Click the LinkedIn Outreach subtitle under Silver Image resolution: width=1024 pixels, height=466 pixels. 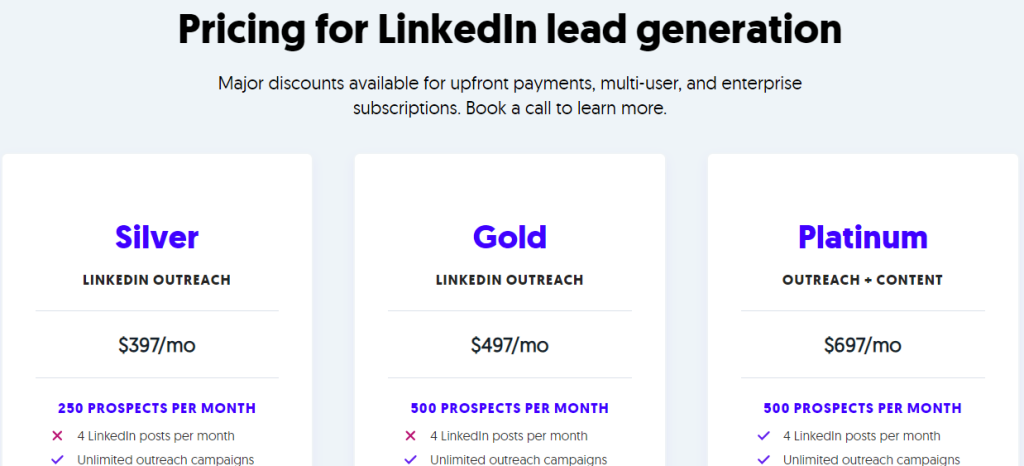coord(157,280)
